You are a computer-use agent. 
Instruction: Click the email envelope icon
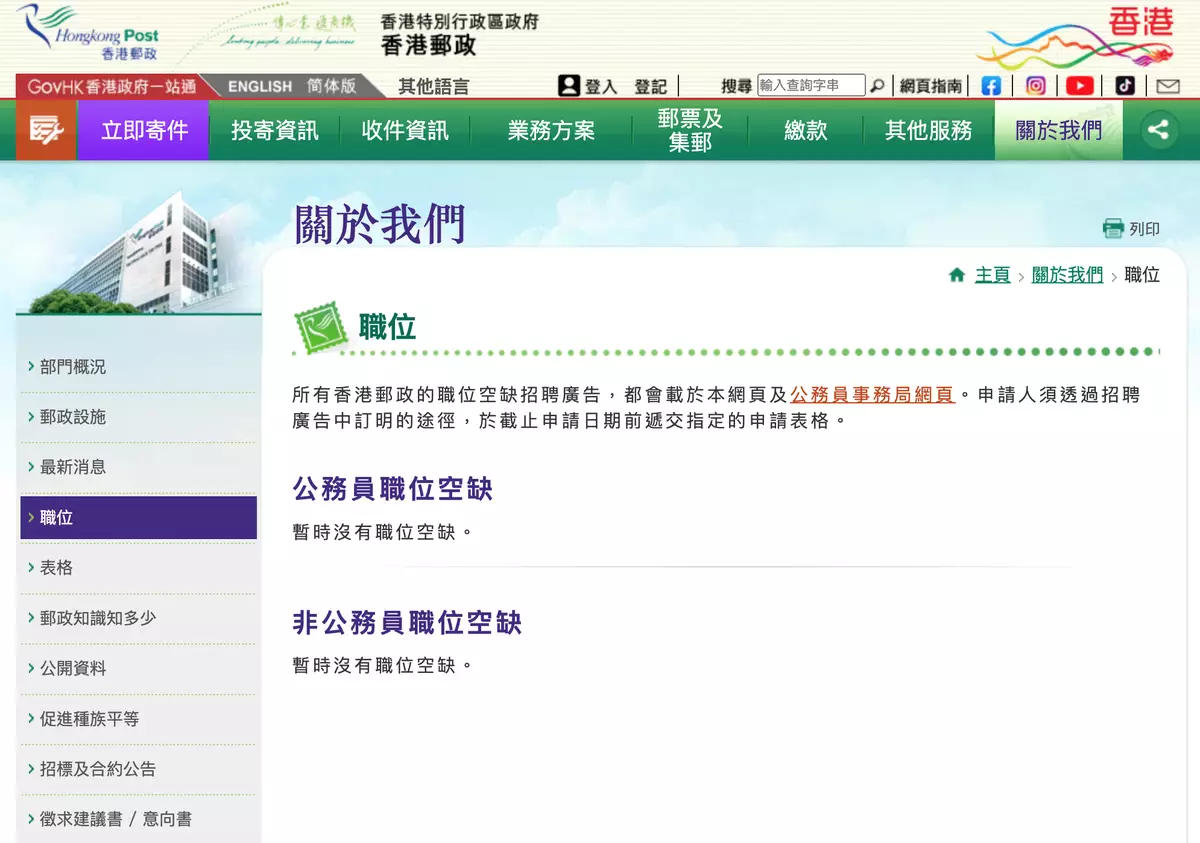point(1167,86)
